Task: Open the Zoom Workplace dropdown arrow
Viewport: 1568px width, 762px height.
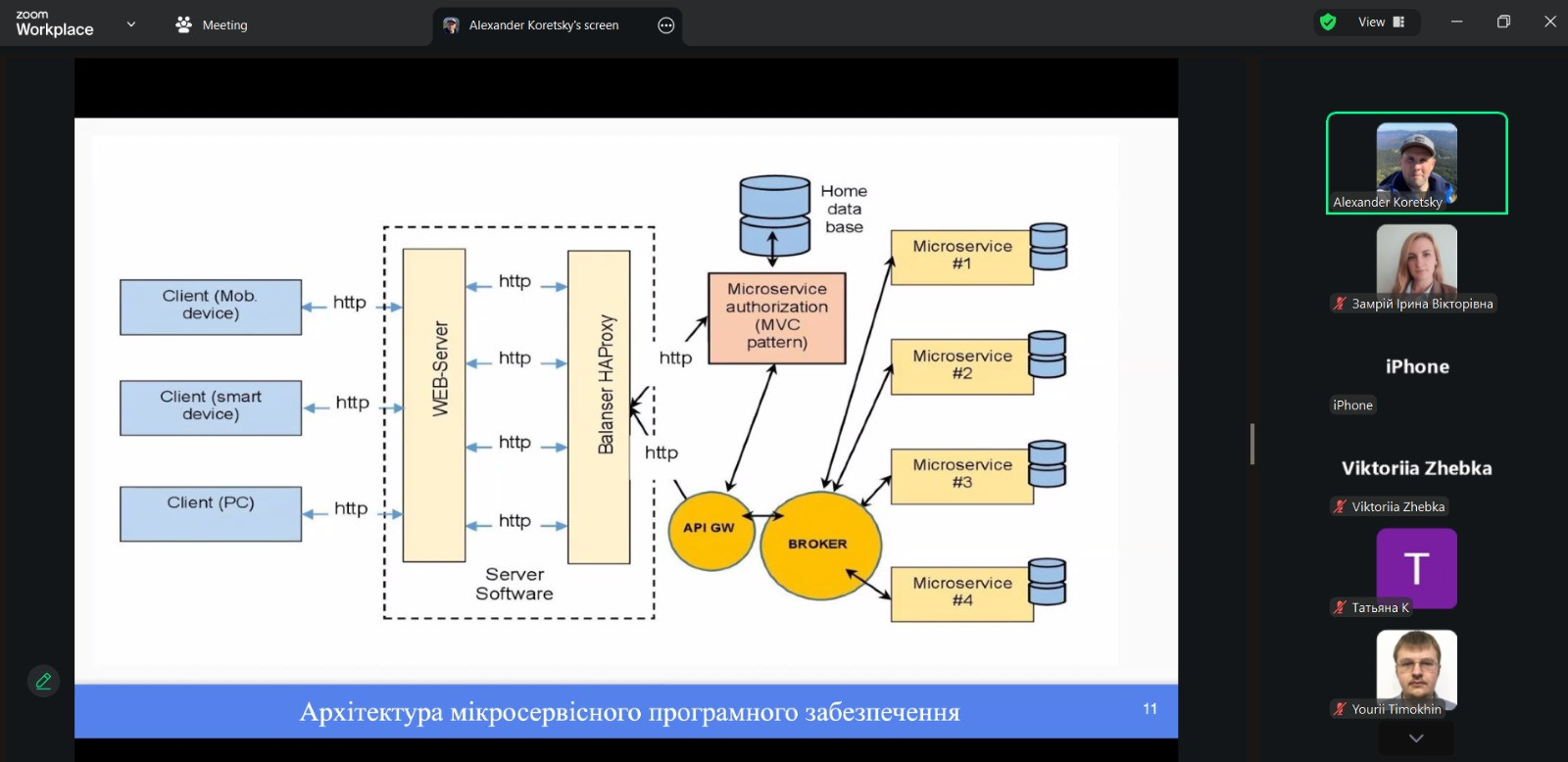Action: (131, 24)
